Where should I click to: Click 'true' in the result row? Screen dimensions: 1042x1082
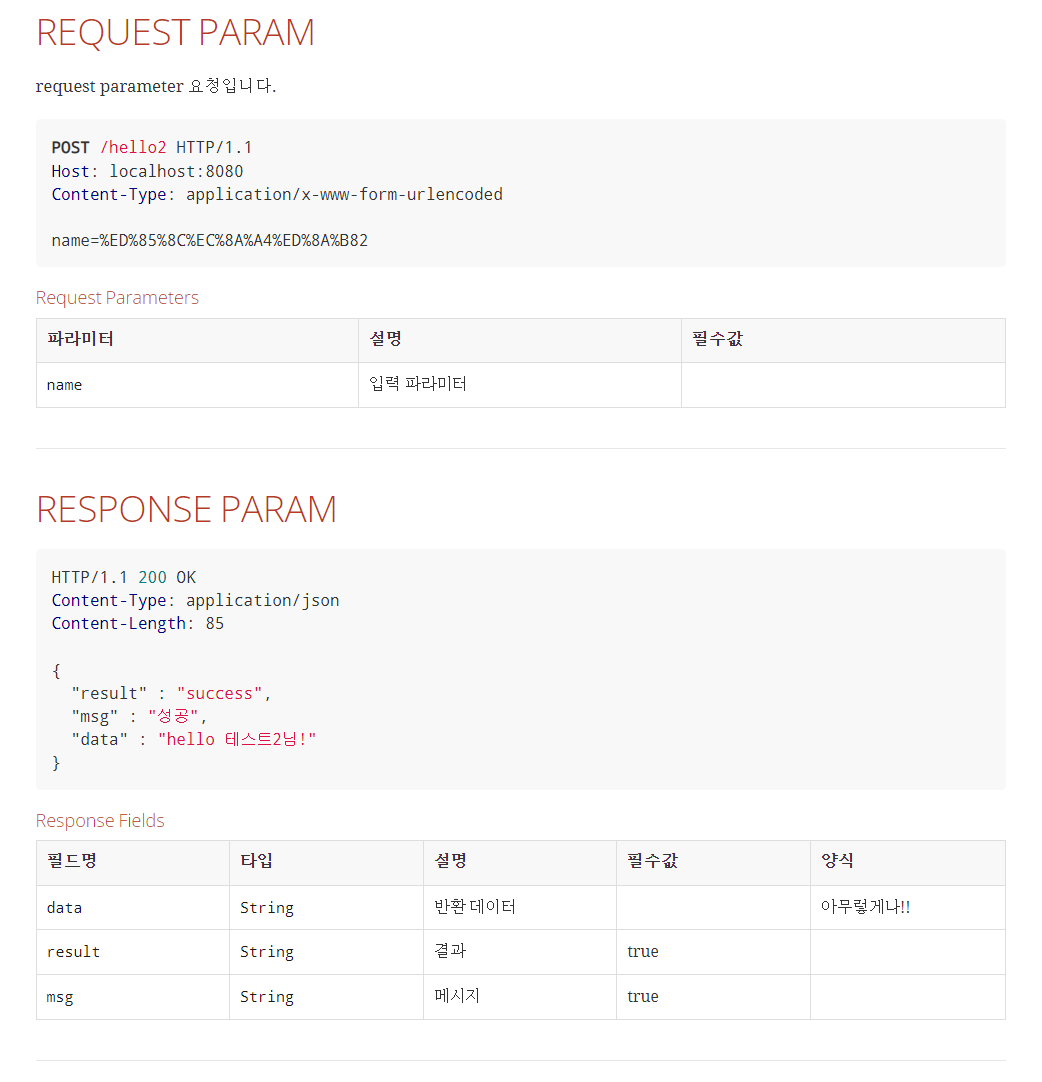643,952
